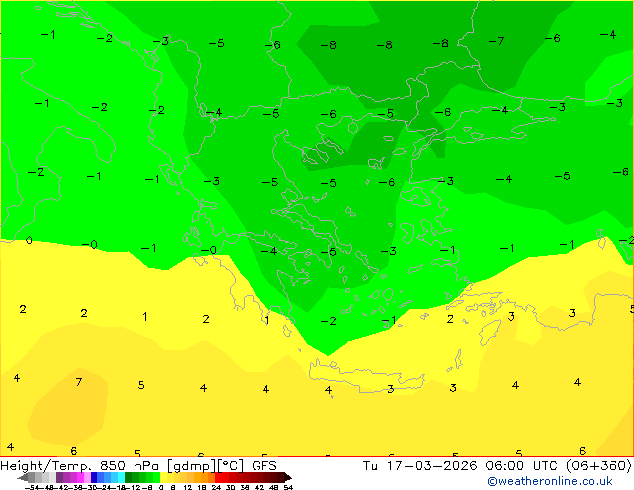Viewport: 634px width, 490px height.
Task: Click the dark purple -42 degree legend swatch
Action: coord(59,477)
